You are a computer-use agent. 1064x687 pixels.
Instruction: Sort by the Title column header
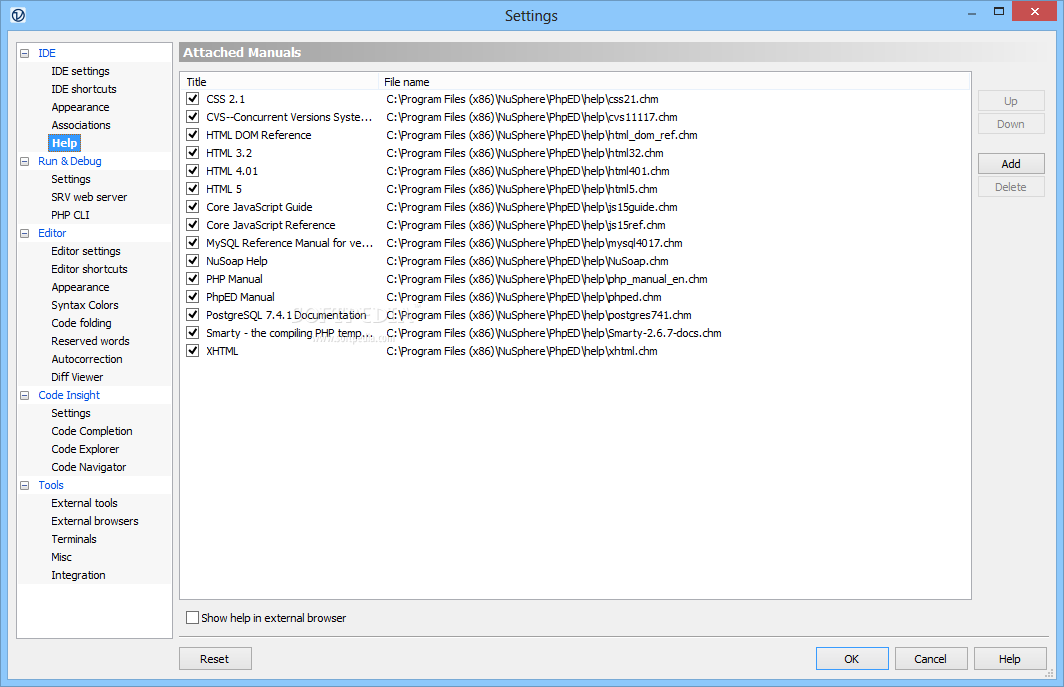280,81
